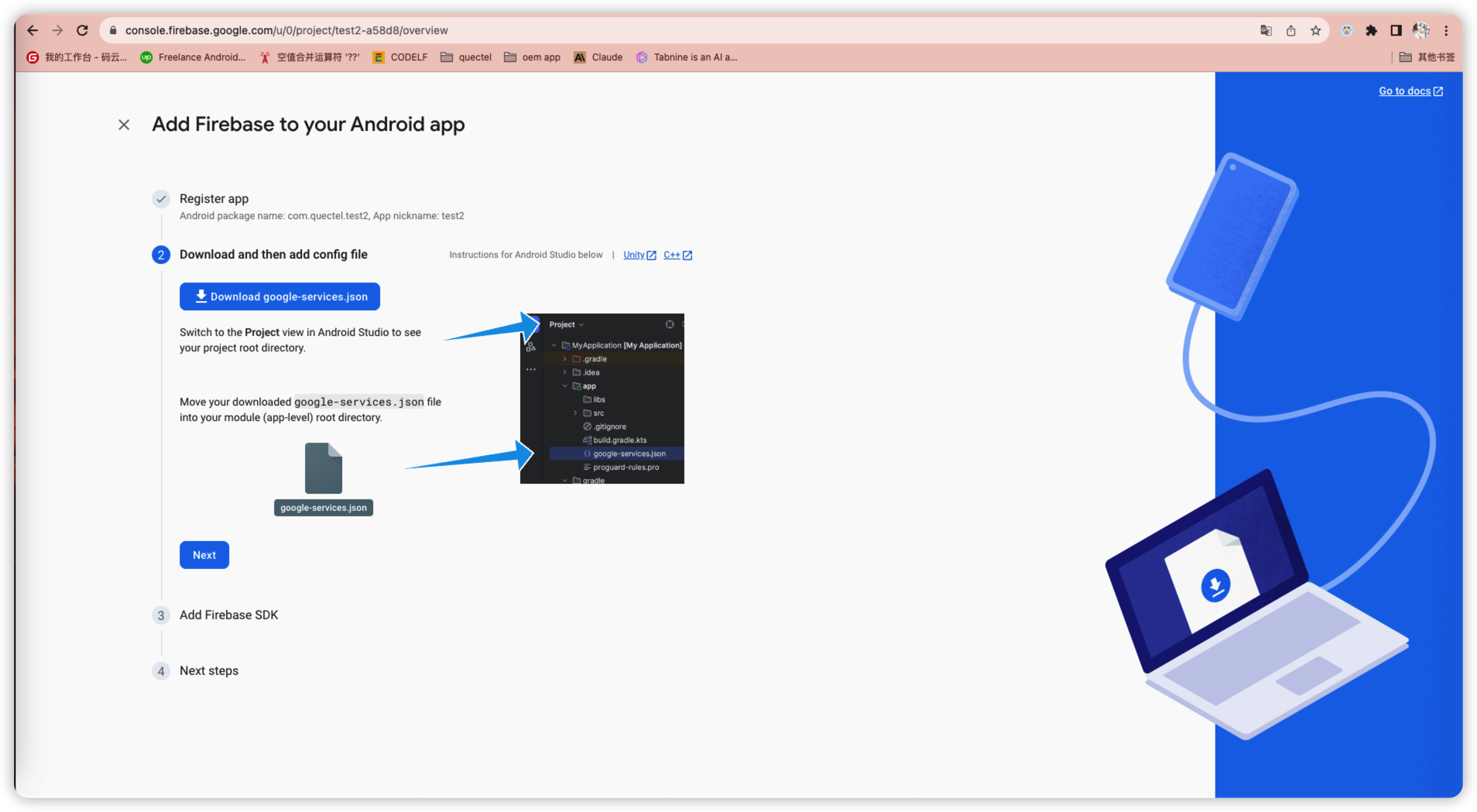Click the google-services.json file label
1477x812 pixels.
[324, 508]
